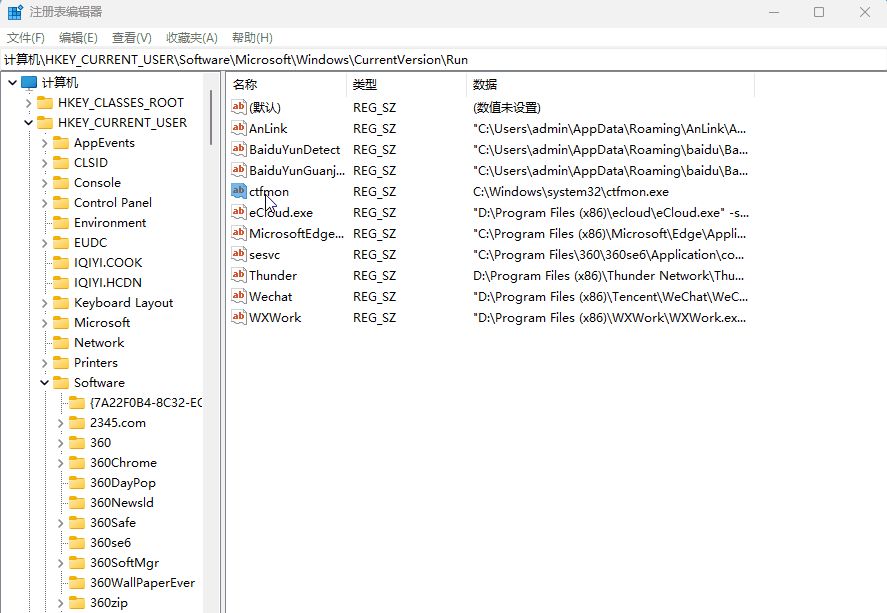Open the 帮助(H) menu
Viewport: 887px width, 613px height.
252,38
